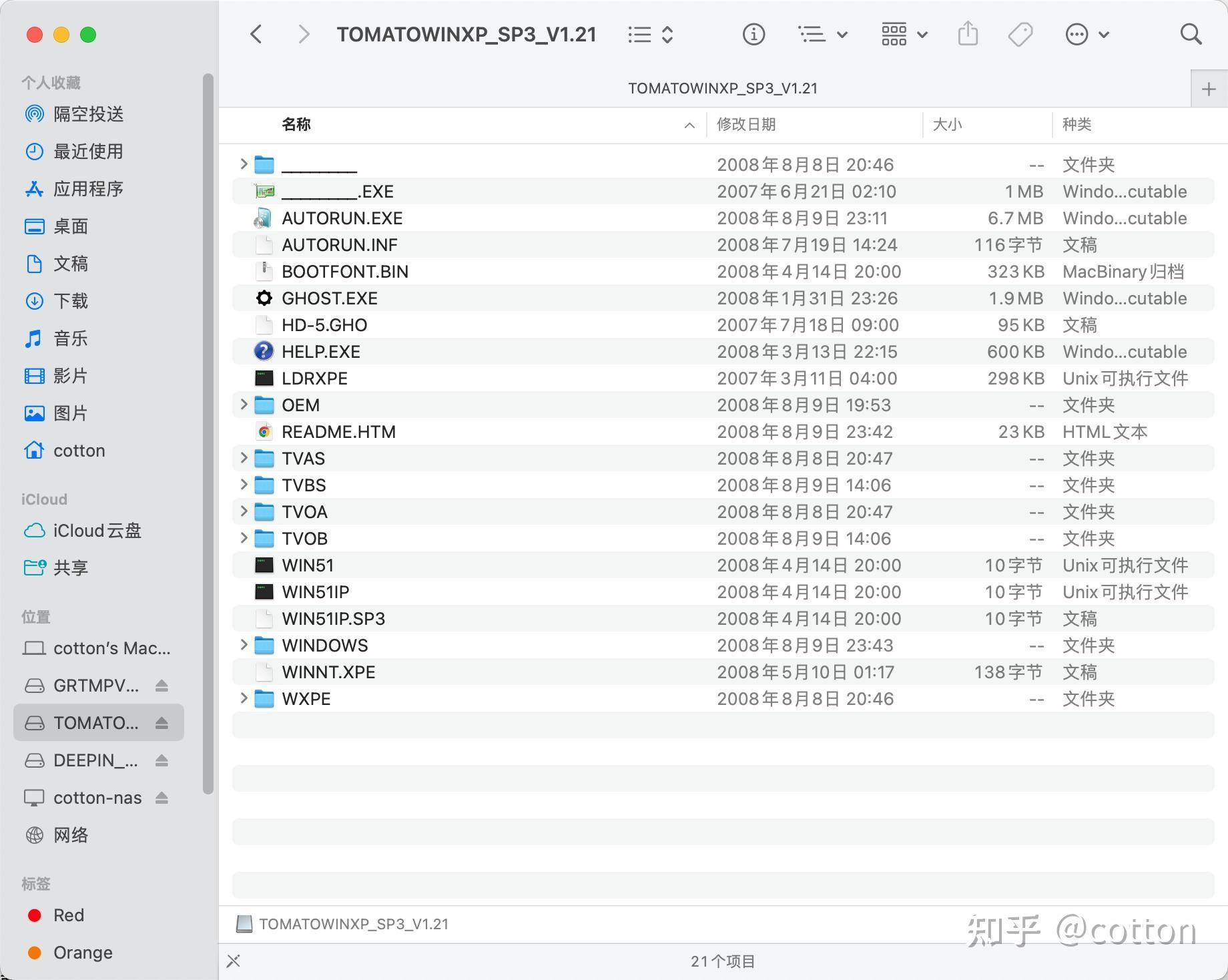Click TOMATOWINXP_SP3_V1.21 in the path bar
Screen dimensions: 1228x980
(x=354, y=924)
